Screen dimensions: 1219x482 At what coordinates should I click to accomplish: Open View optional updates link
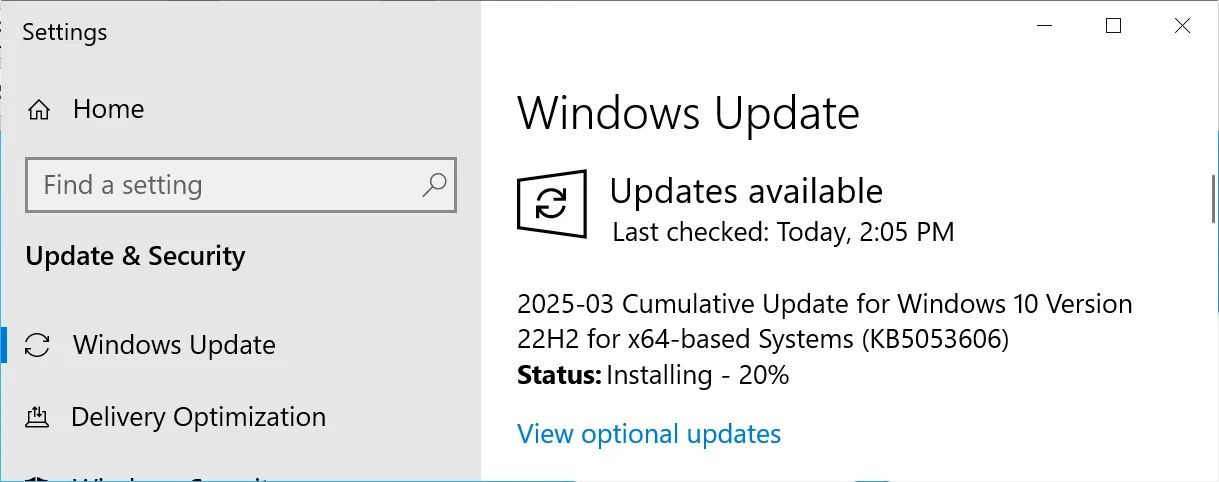pos(649,434)
